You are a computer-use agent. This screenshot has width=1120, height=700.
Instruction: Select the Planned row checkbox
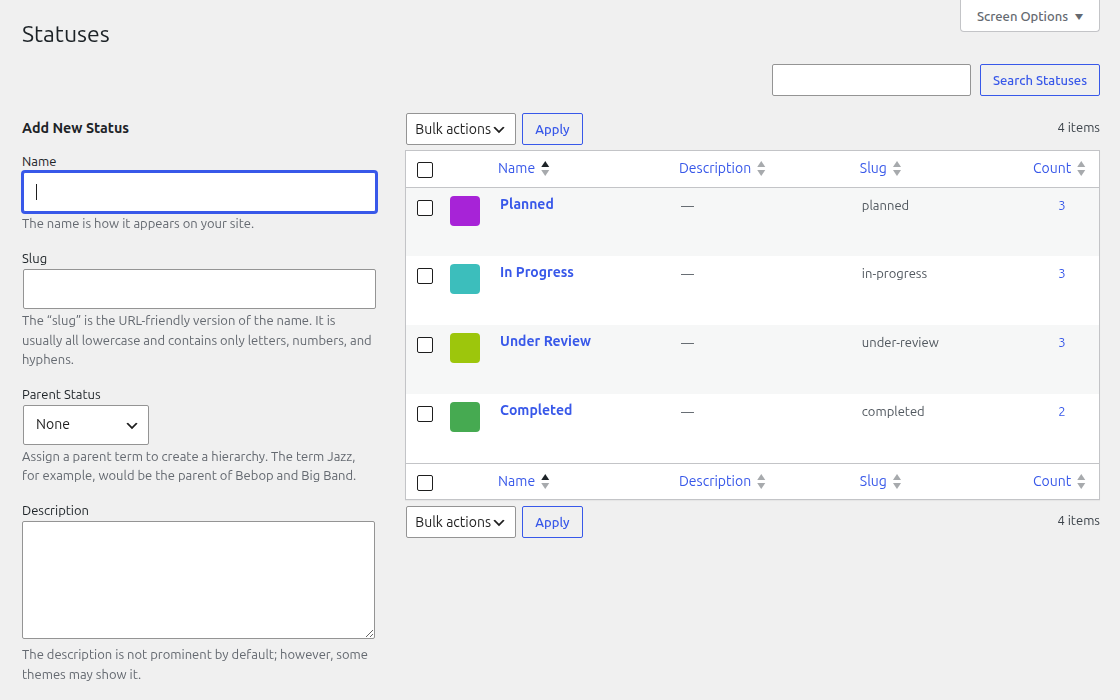pos(425,208)
